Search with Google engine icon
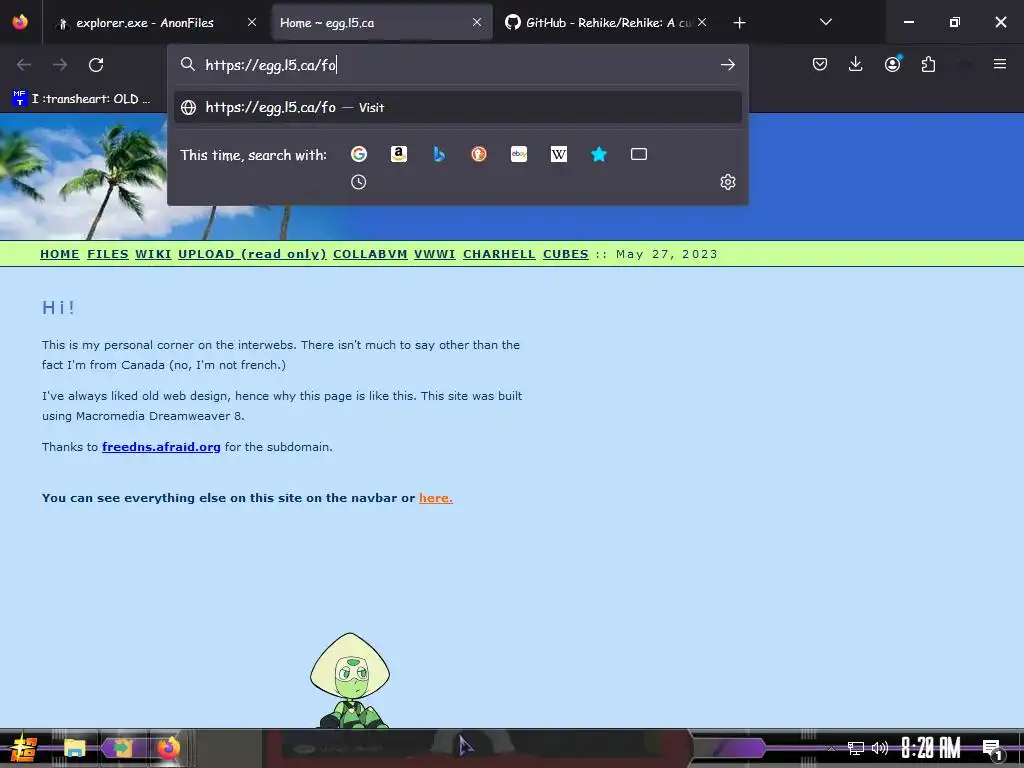This screenshot has height=768, width=1024. [x=359, y=154]
